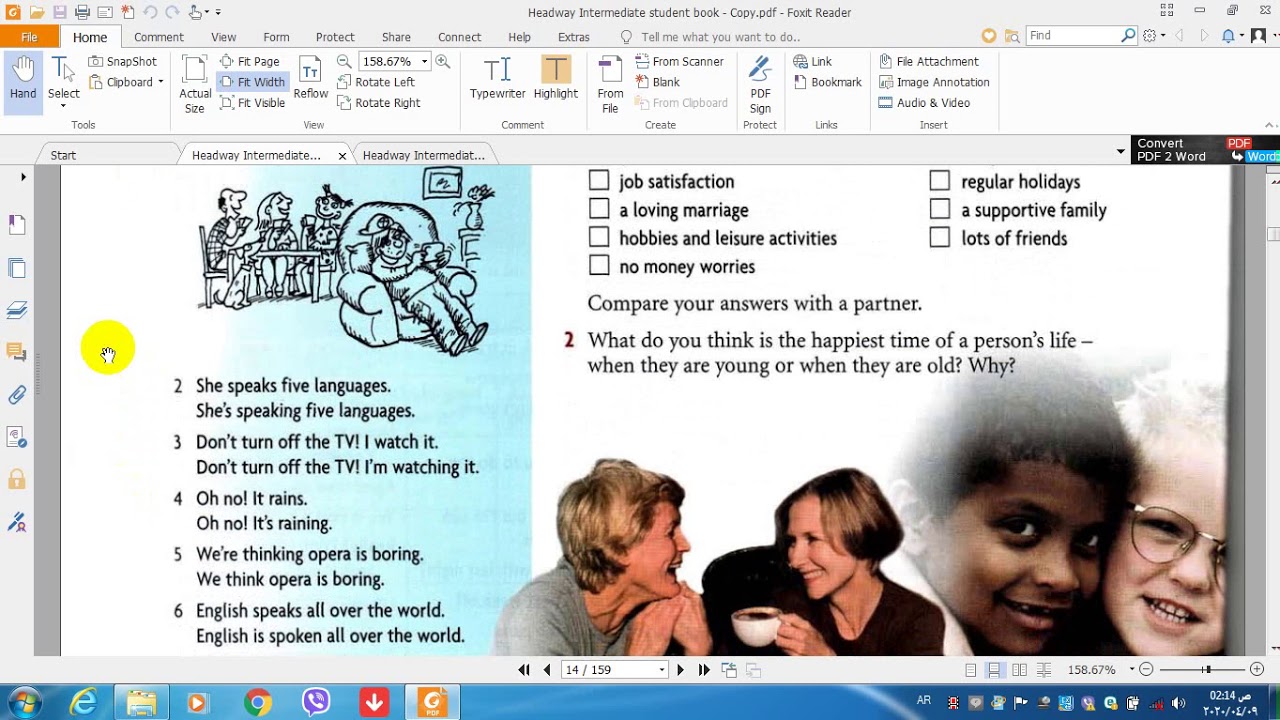
Task: Check the 'a loving marriage' box
Action: 599,209
